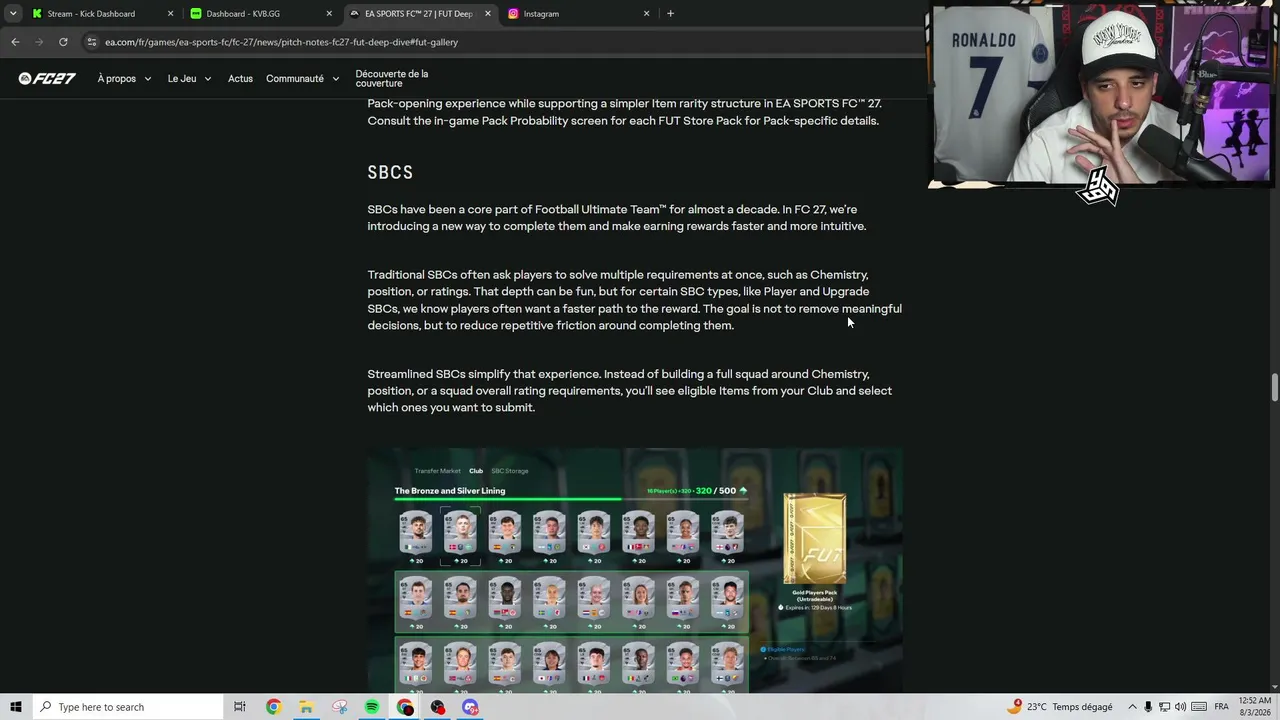Open File Explorer from the taskbar
1280x720 pixels.
tap(306, 707)
